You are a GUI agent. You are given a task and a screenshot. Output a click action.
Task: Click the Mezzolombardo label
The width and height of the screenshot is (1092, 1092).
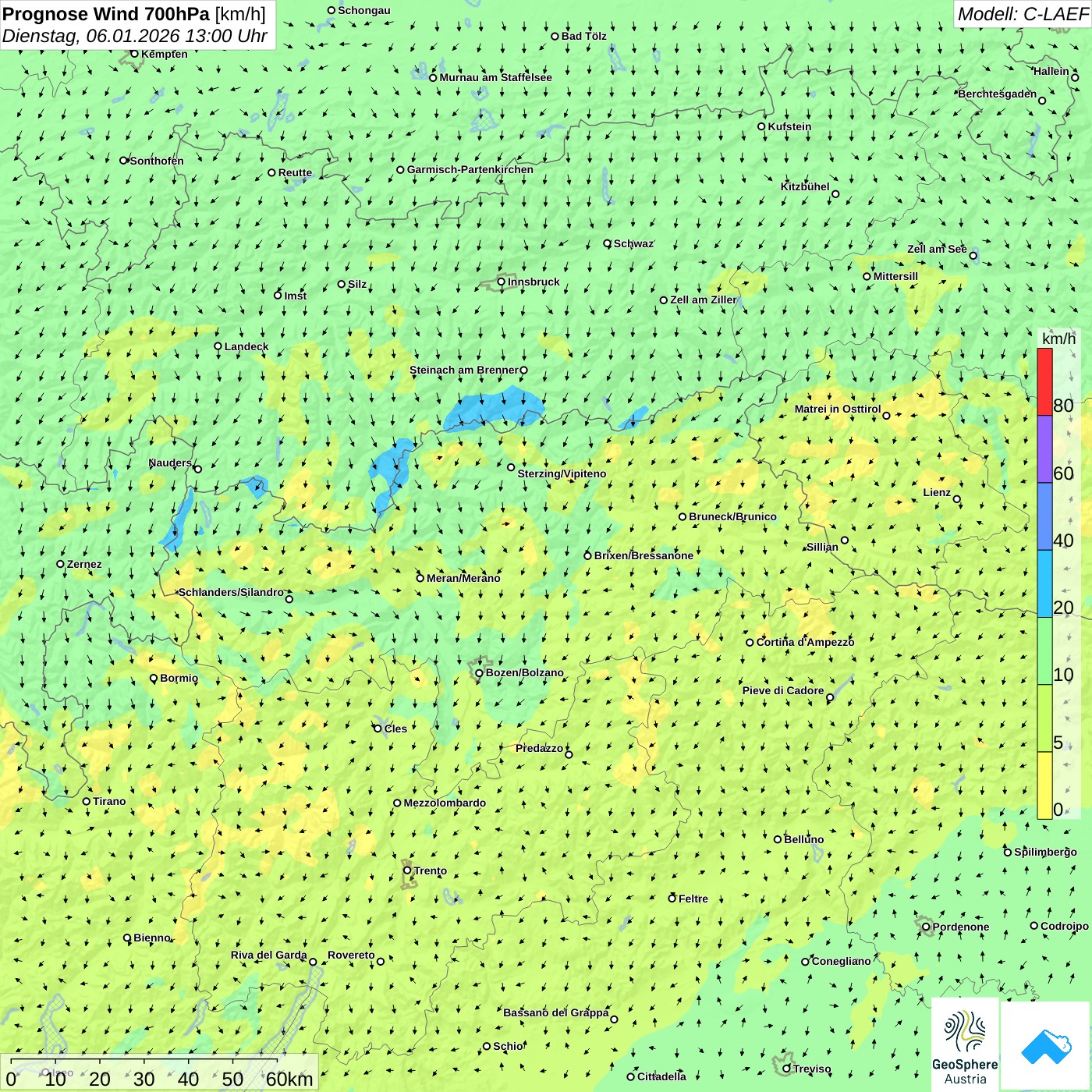(445, 803)
